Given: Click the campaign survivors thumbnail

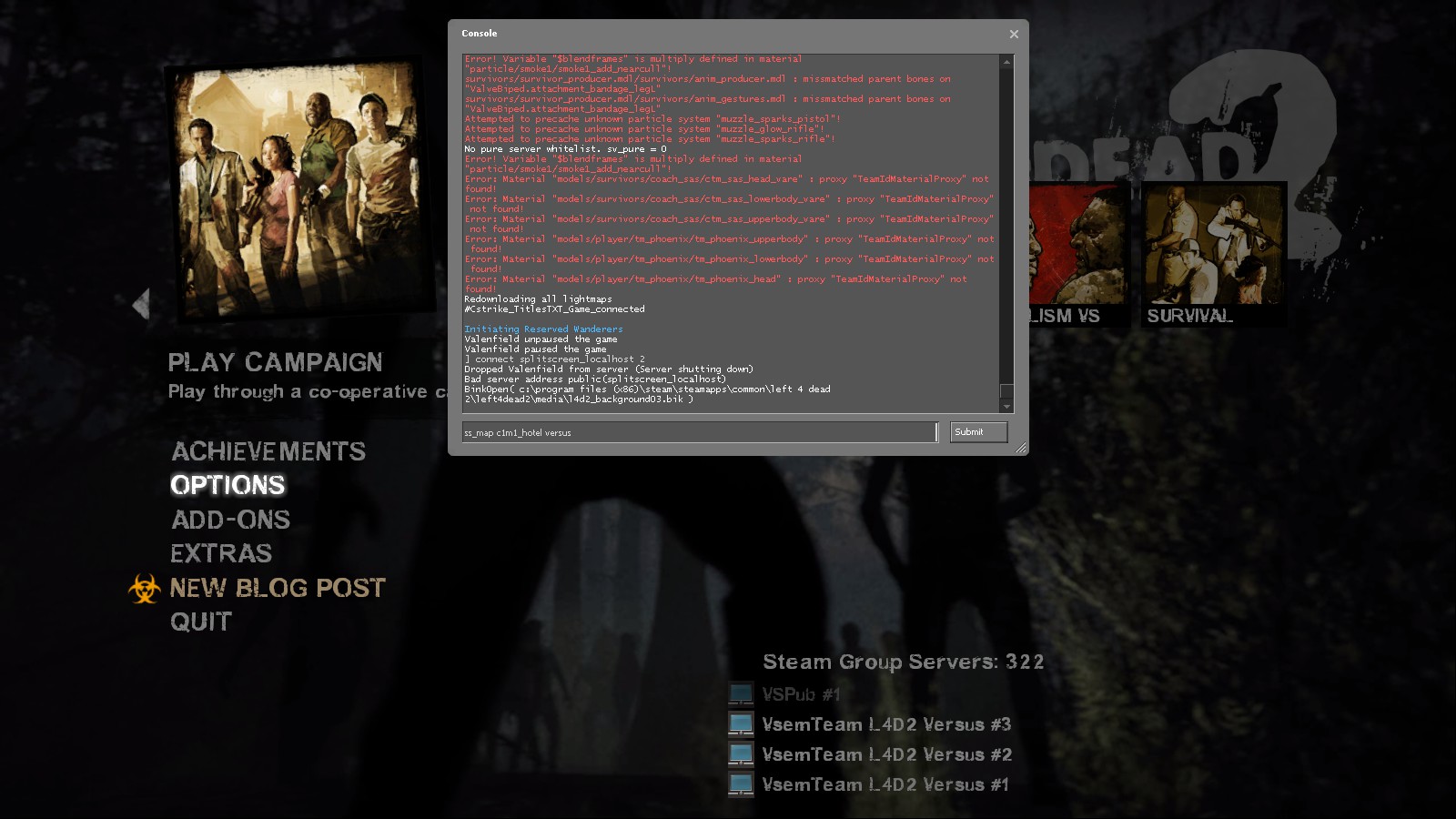Looking at the screenshot, I should coord(298,191).
